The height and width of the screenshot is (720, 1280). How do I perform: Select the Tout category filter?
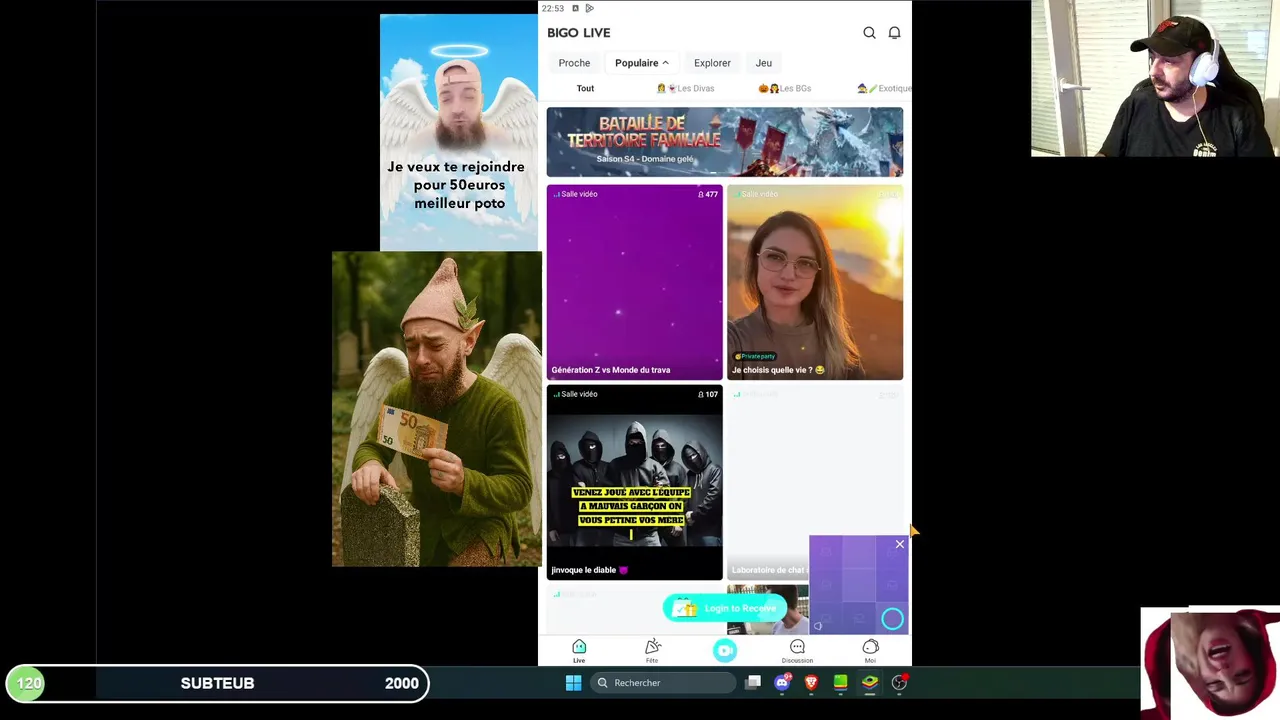(585, 88)
